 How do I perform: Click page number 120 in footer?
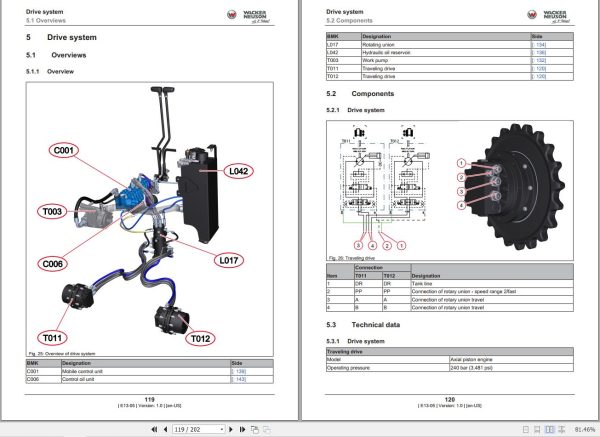(x=450, y=399)
